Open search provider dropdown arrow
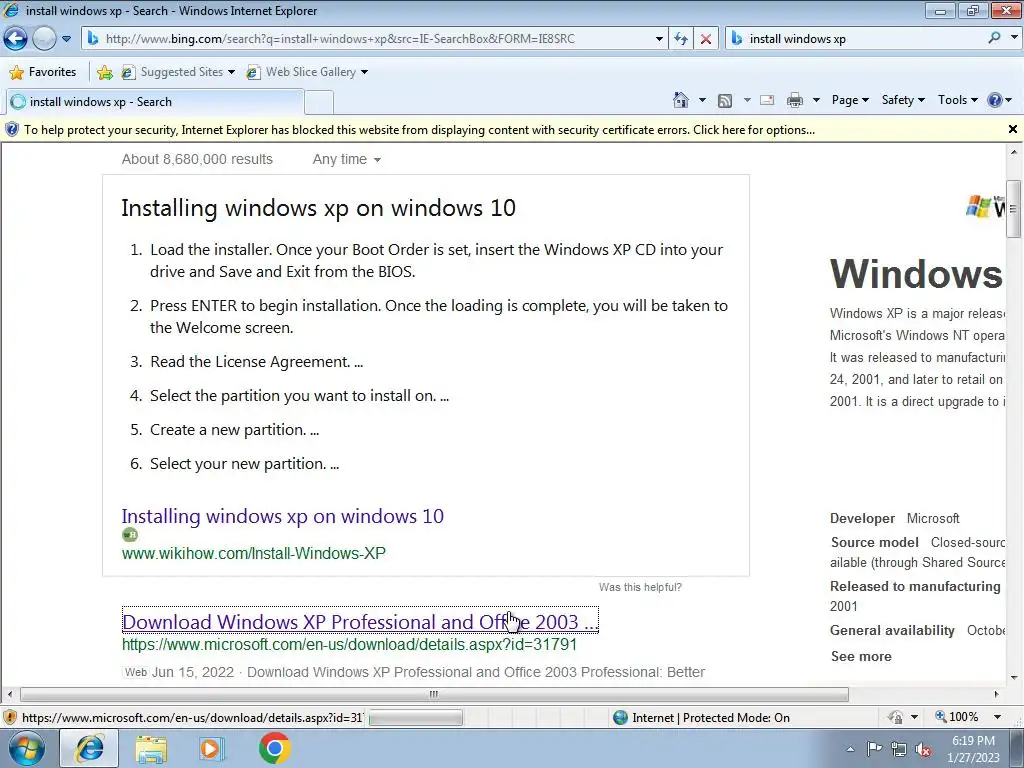This screenshot has height=768, width=1024. click(x=1014, y=38)
